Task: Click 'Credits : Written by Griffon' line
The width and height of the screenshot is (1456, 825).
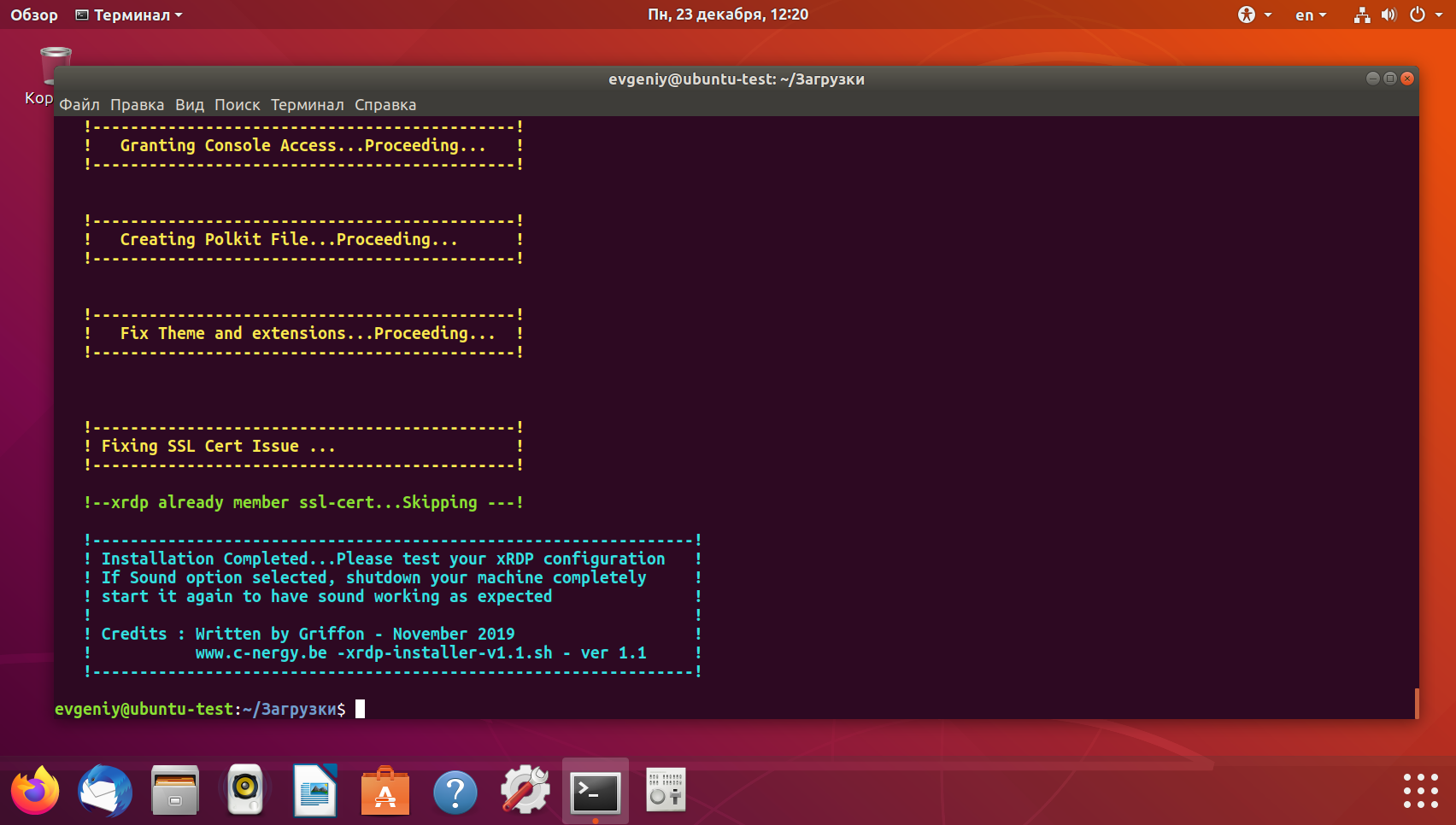Action: [x=308, y=634]
